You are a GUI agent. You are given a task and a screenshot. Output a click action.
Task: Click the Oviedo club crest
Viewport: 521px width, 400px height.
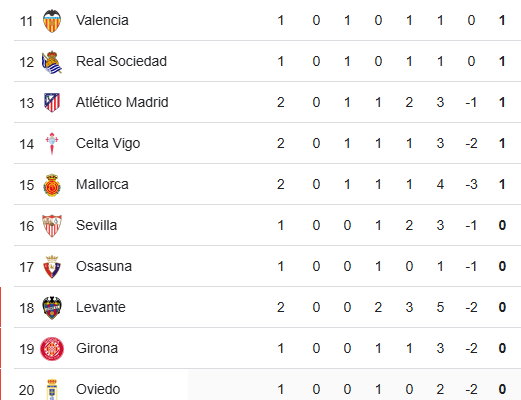click(x=52, y=389)
